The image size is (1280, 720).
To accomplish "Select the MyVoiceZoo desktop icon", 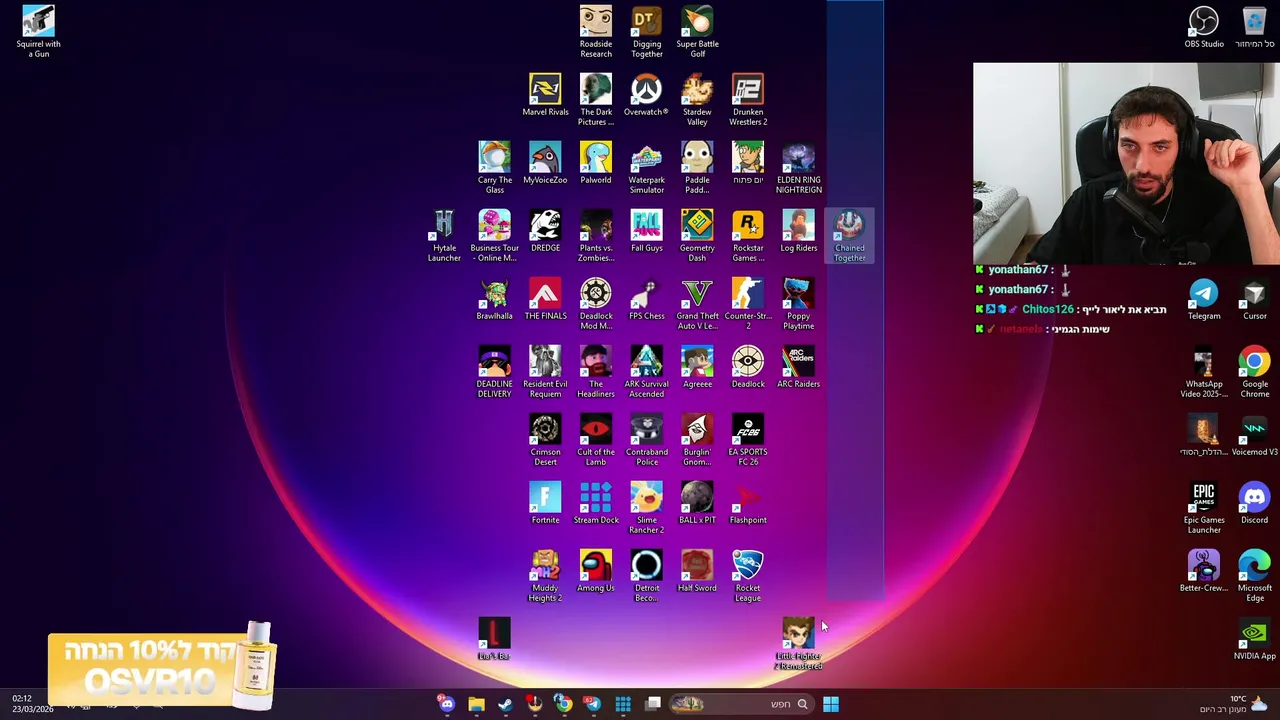I will point(545,163).
